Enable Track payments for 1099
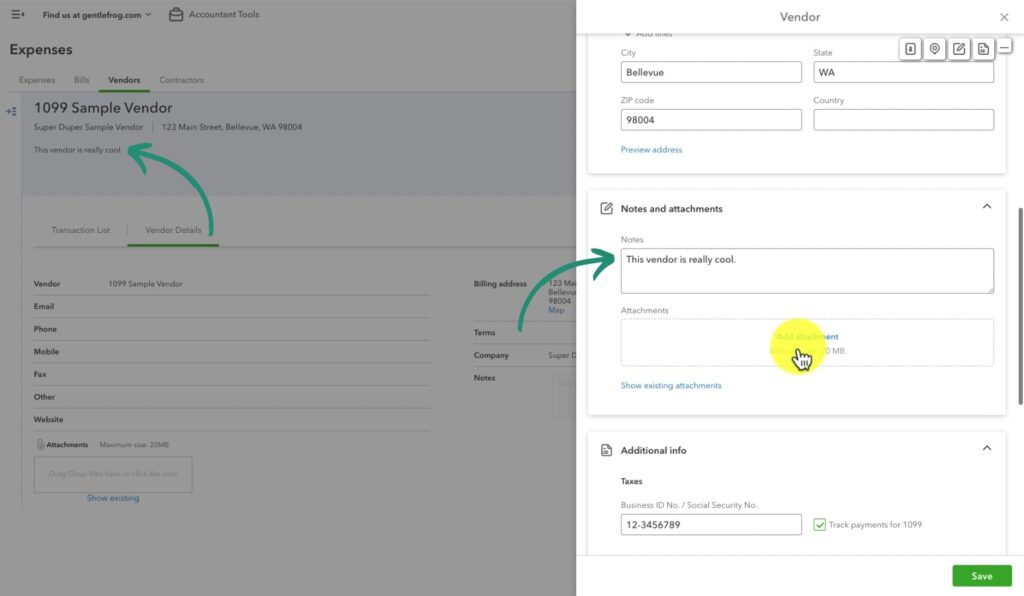The image size is (1024, 596). click(821, 524)
